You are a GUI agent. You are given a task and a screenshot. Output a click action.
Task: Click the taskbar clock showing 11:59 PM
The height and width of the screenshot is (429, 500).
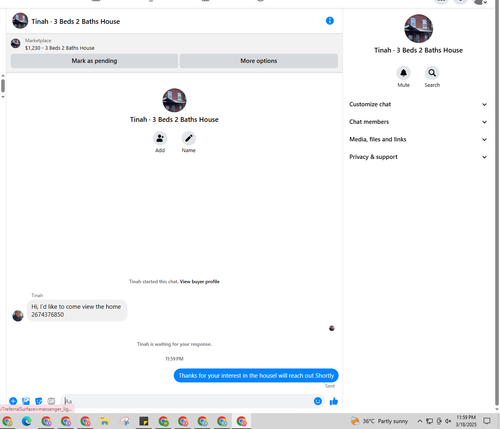pyautogui.click(x=466, y=421)
